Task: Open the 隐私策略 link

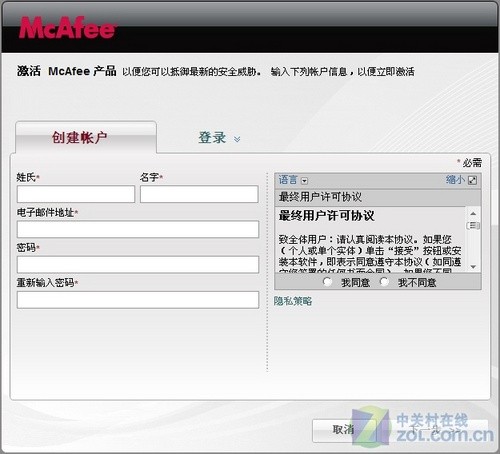Action: tap(293, 301)
